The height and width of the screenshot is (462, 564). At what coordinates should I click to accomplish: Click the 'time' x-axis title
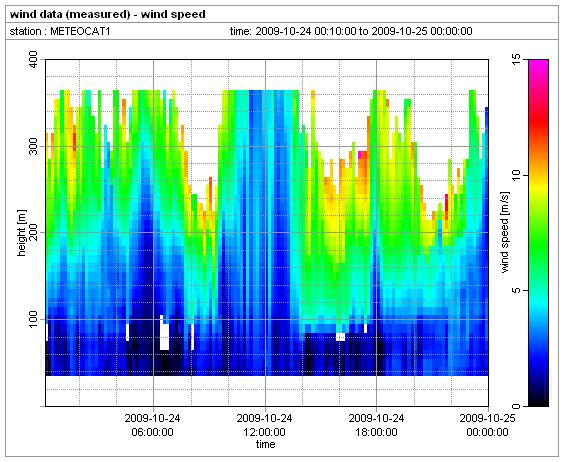click(265, 444)
